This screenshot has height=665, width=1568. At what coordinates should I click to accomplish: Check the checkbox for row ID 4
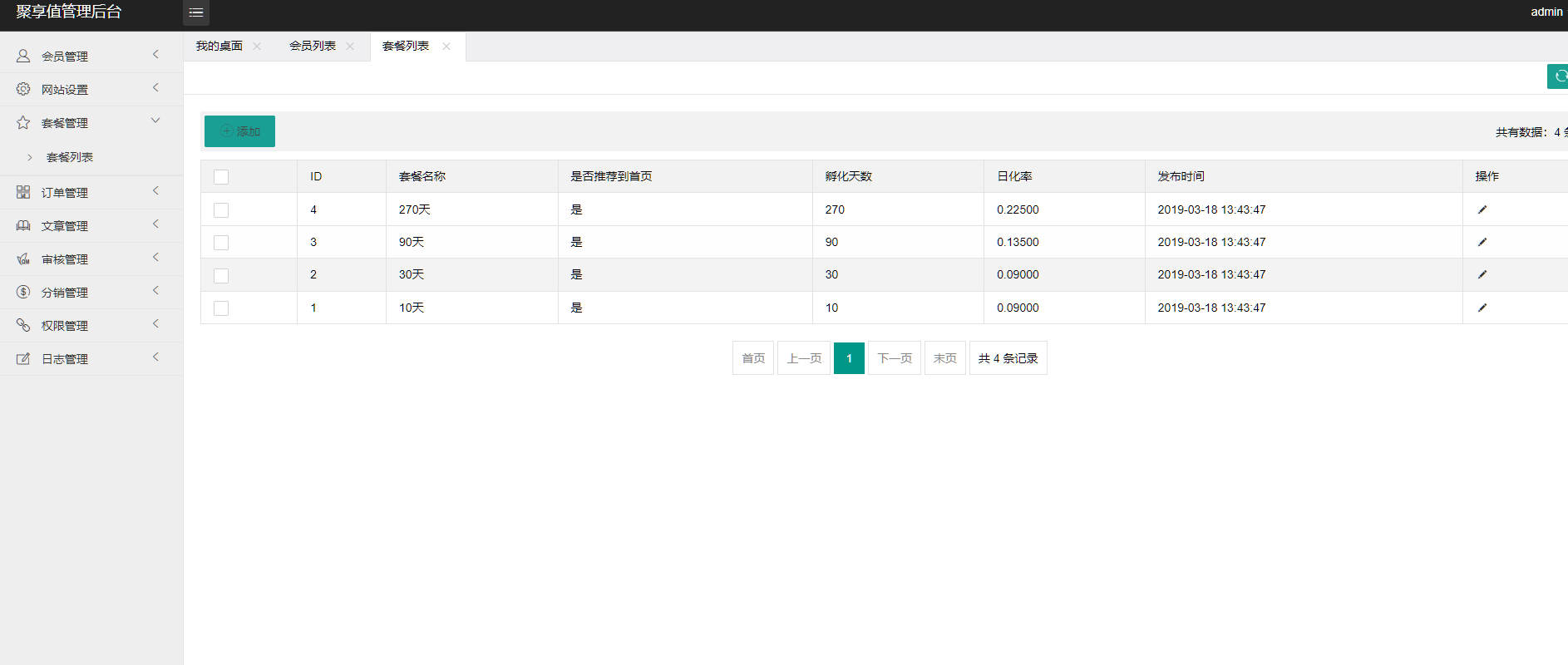(221, 210)
